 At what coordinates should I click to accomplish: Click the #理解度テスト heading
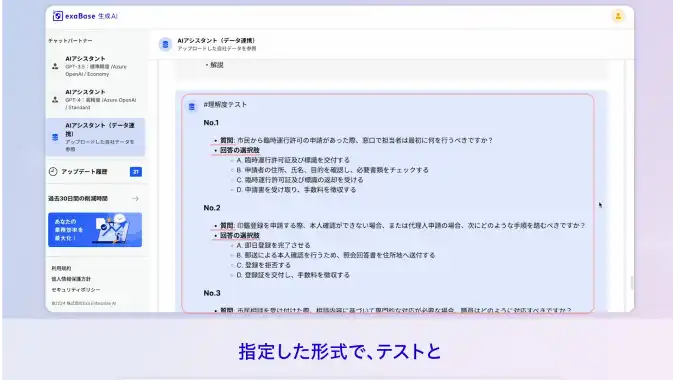225,104
